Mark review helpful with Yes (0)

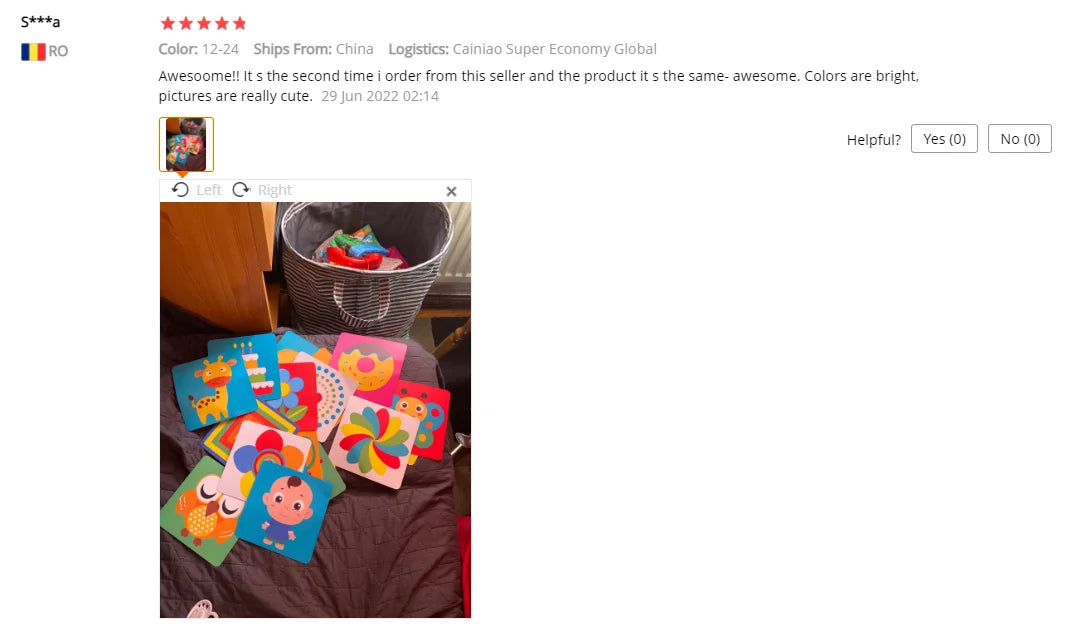(944, 138)
